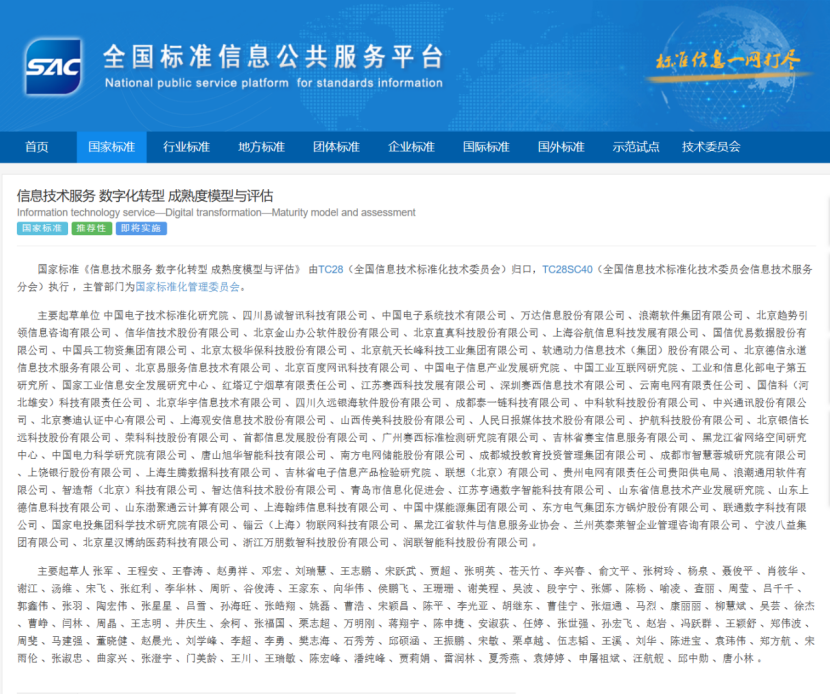Click the text 云南电网有限责任公司
Viewport: 830px width, 694px height.
(691, 385)
